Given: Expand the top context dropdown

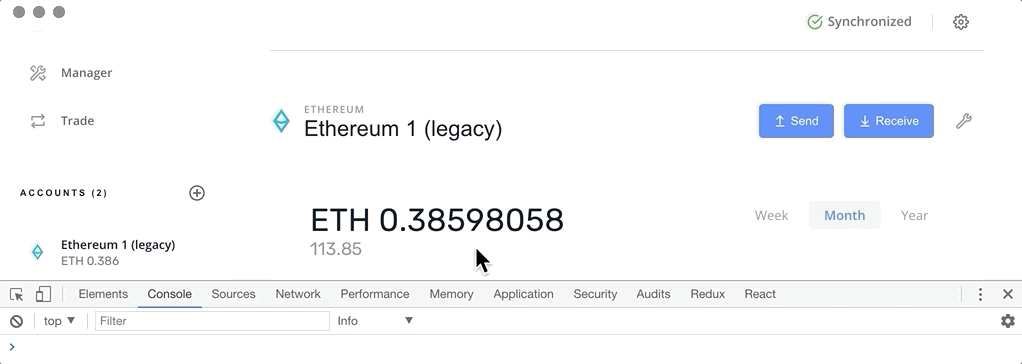Looking at the screenshot, I should point(59,321).
